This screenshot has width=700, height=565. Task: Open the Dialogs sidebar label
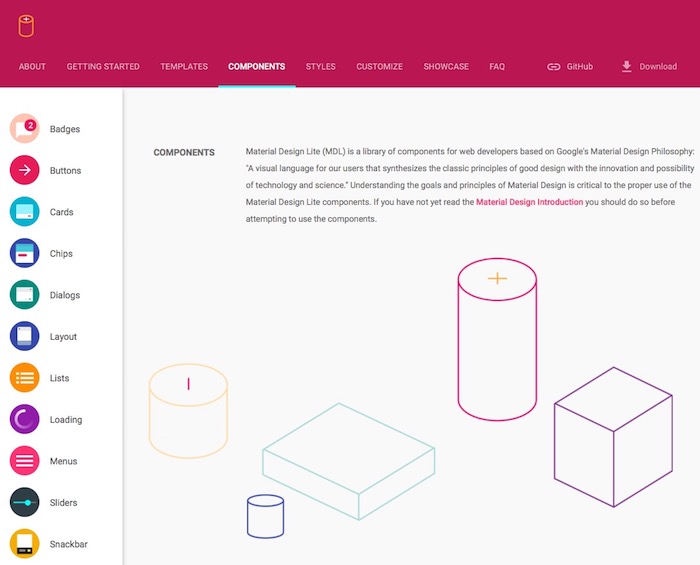coord(65,295)
